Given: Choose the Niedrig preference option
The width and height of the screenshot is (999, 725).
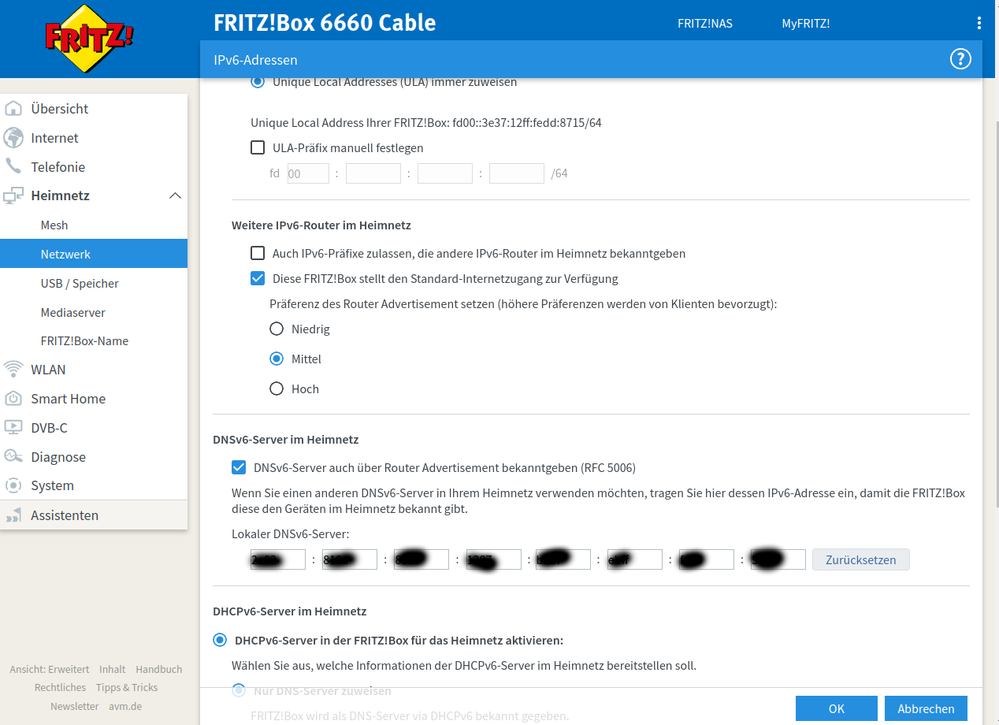Looking at the screenshot, I should pos(276,328).
